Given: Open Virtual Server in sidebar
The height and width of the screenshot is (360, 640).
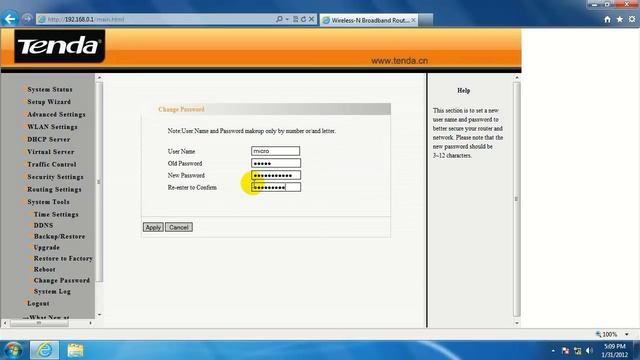Looking at the screenshot, I should [x=51, y=152].
